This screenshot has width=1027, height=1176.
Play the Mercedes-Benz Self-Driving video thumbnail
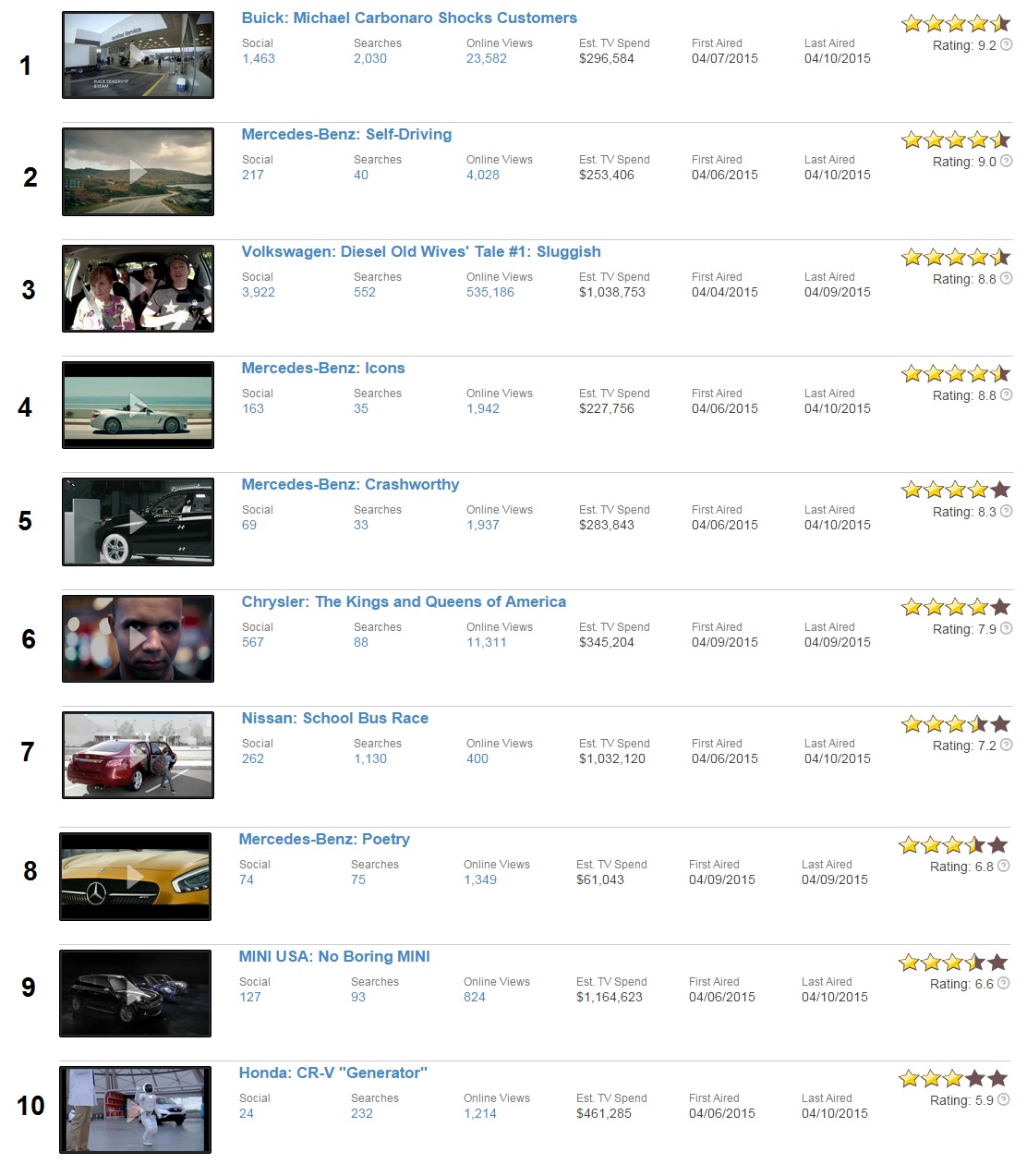[x=138, y=172]
